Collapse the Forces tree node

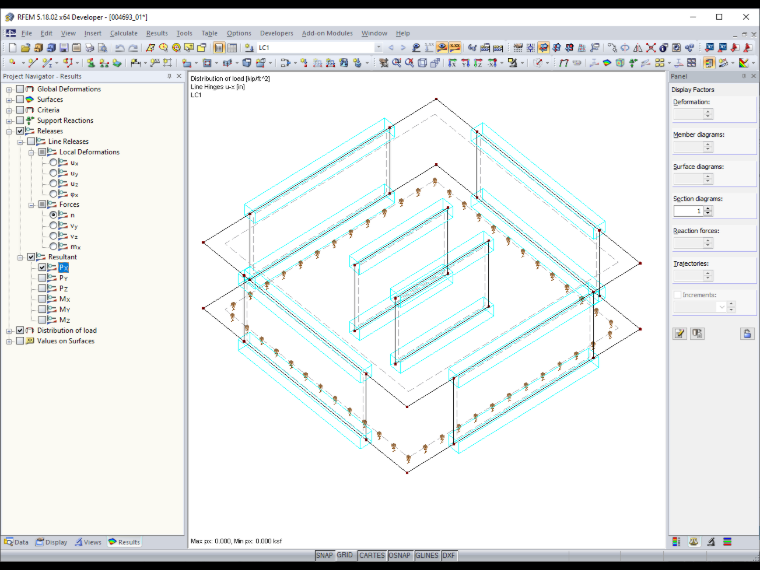tap(31, 205)
